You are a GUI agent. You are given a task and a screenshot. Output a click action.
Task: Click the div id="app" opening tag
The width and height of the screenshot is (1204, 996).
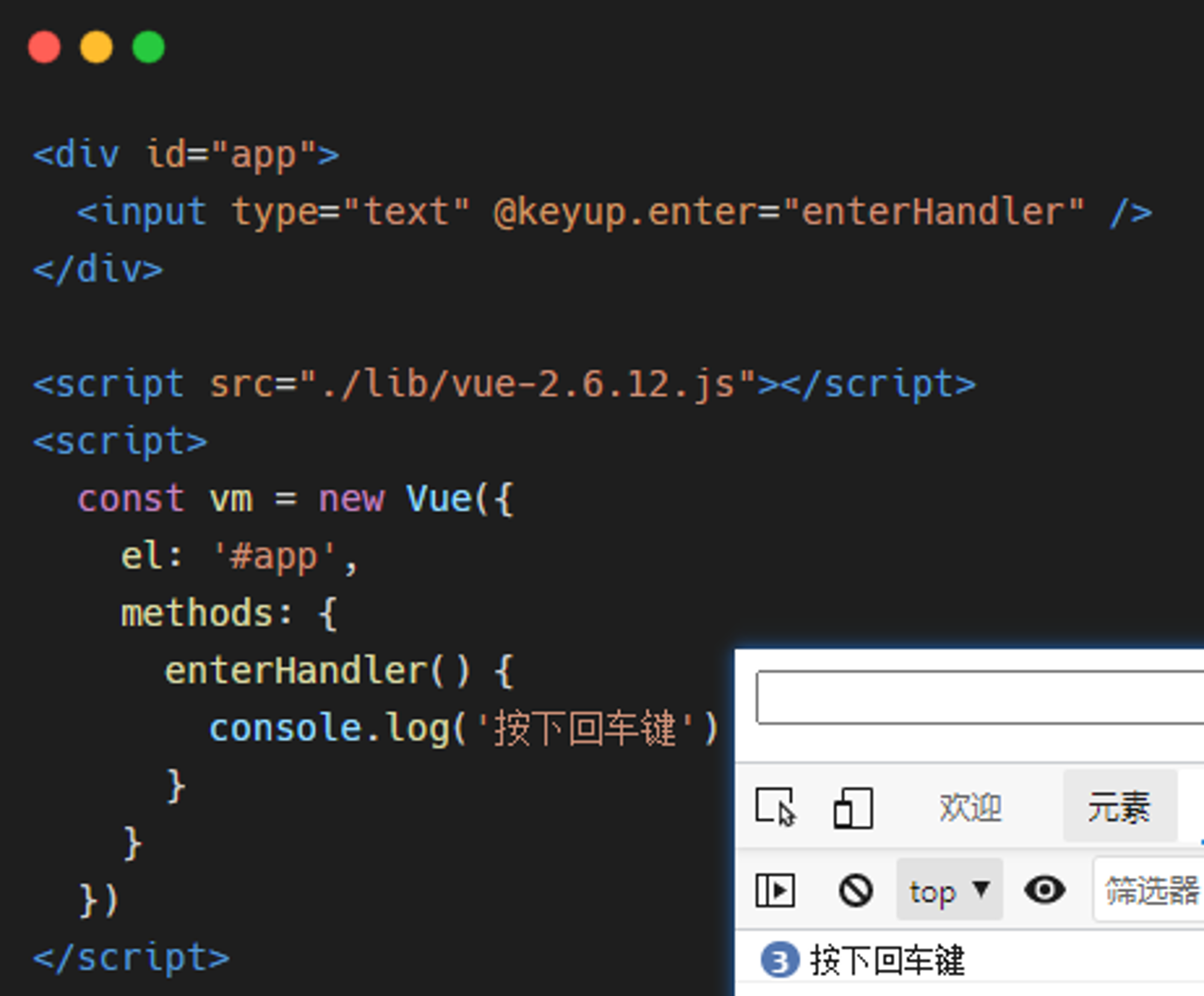pos(186,155)
